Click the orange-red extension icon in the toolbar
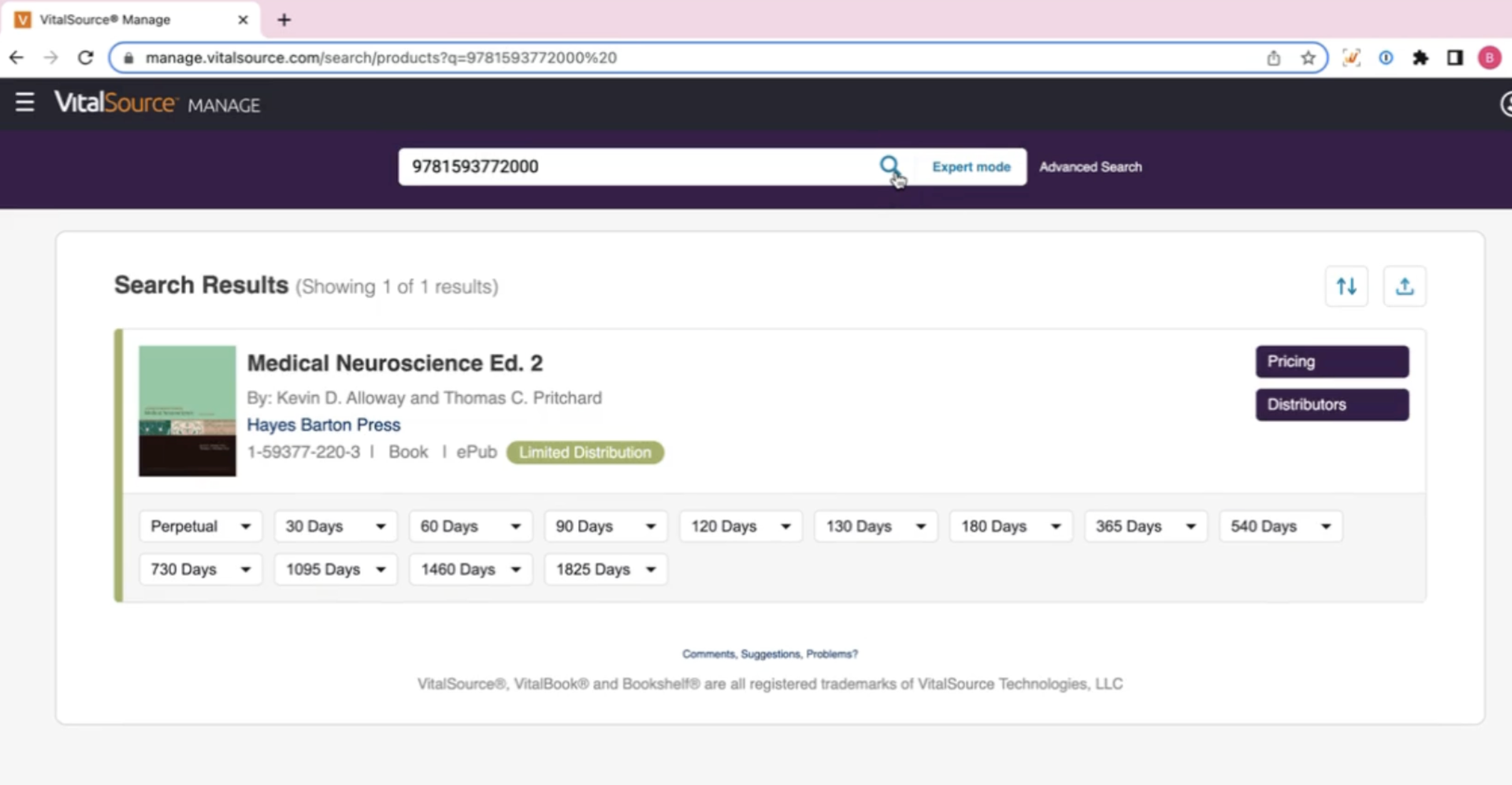The width and height of the screenshot is (1512, 785). (1351, 58)
